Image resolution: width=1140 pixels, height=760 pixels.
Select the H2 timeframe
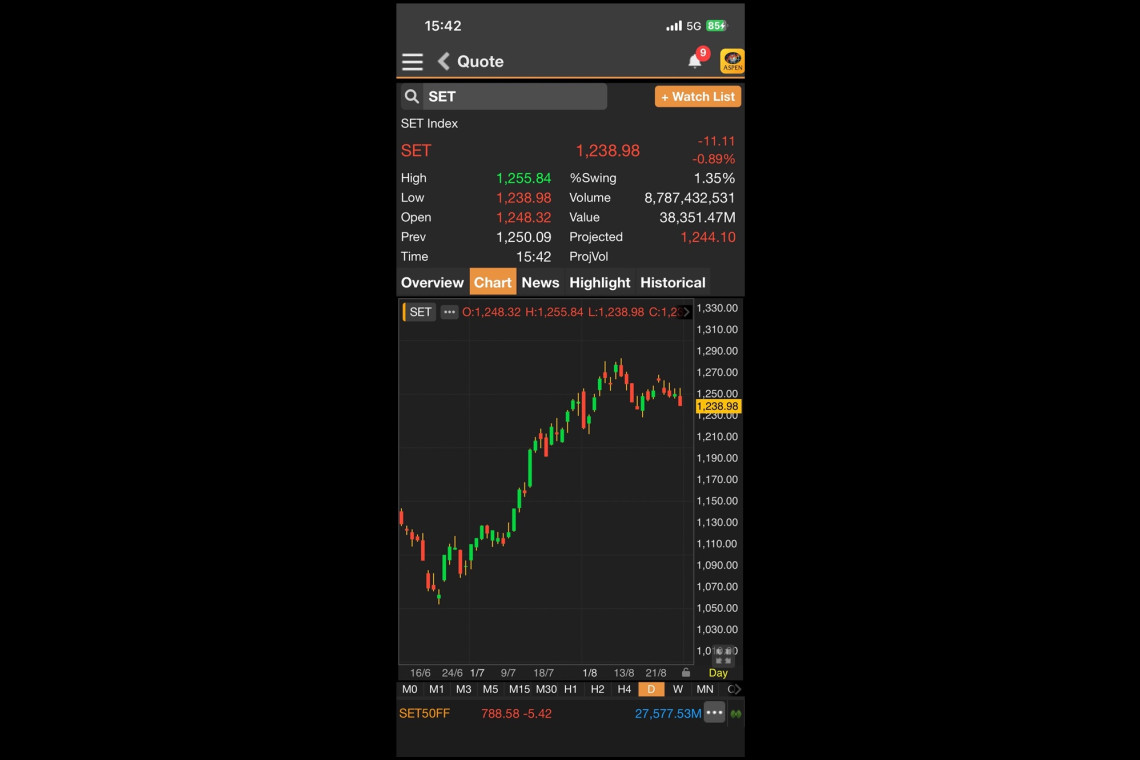598,689
